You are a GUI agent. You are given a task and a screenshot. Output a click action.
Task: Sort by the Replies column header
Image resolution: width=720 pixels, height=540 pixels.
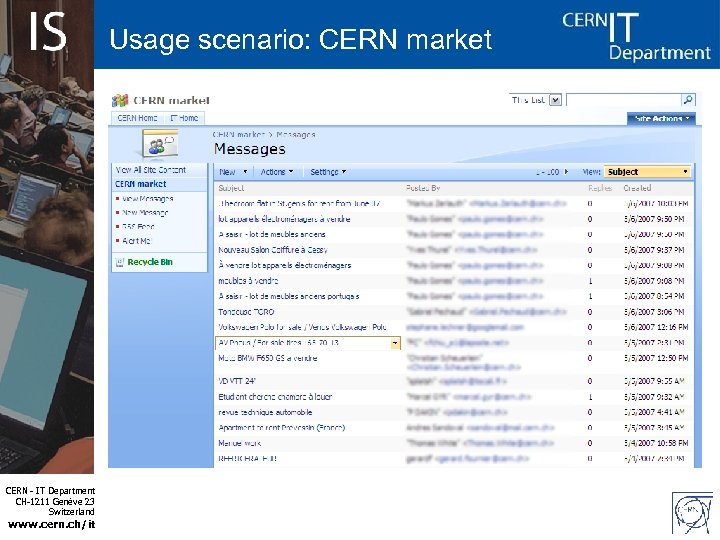pos(600,188)
